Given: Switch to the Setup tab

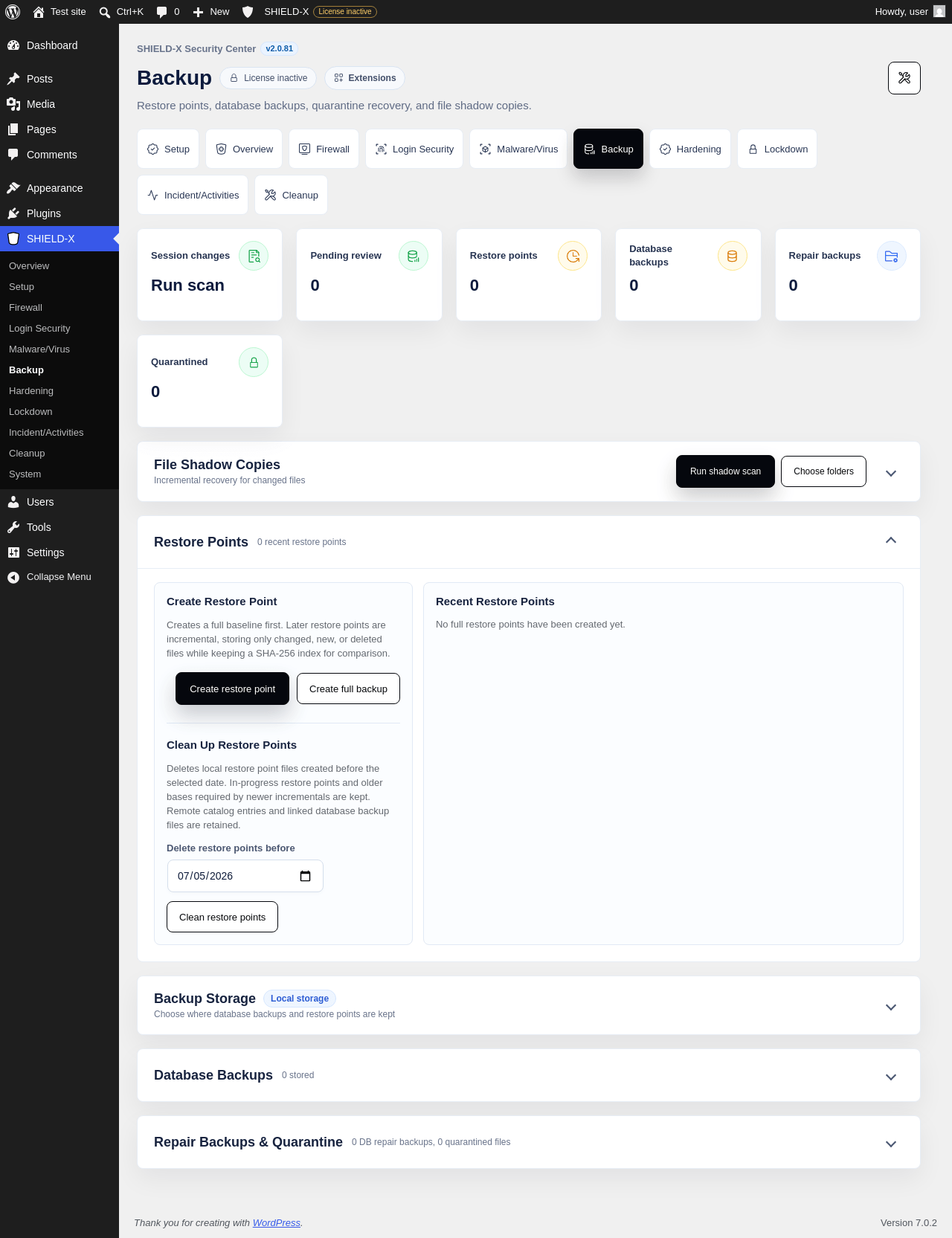Looking at the screenshot, I should pyautogui.click(x=168, y=149).
